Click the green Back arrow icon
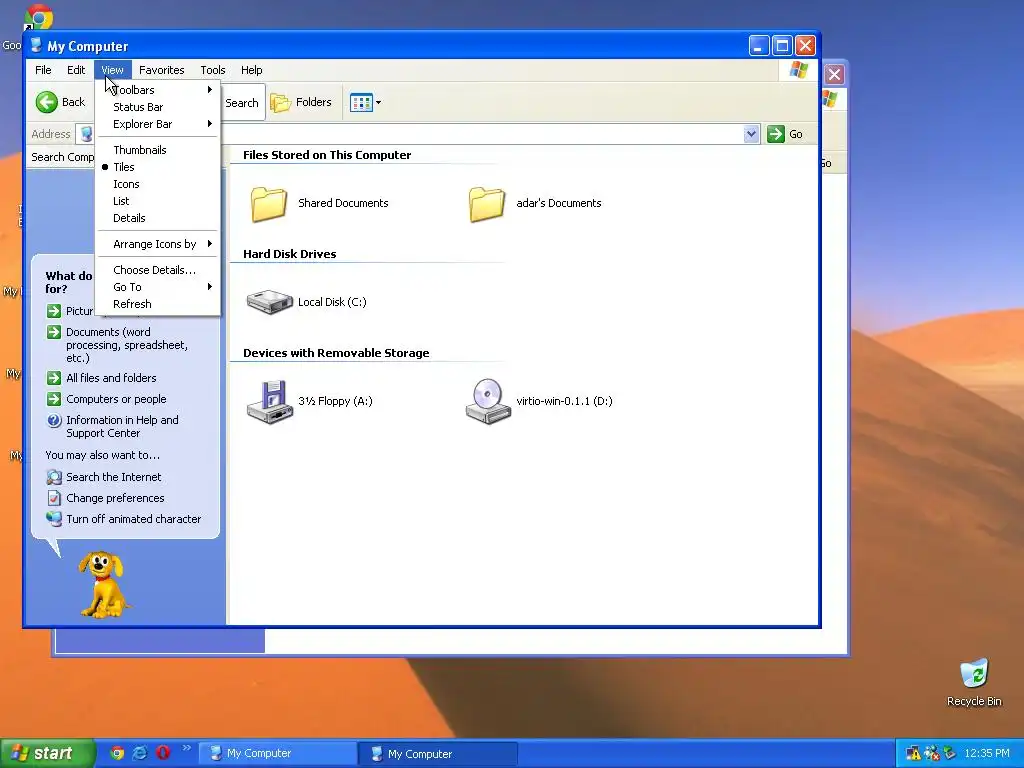Viewport: 1024px width, 768px height. [x=46, y=102]
